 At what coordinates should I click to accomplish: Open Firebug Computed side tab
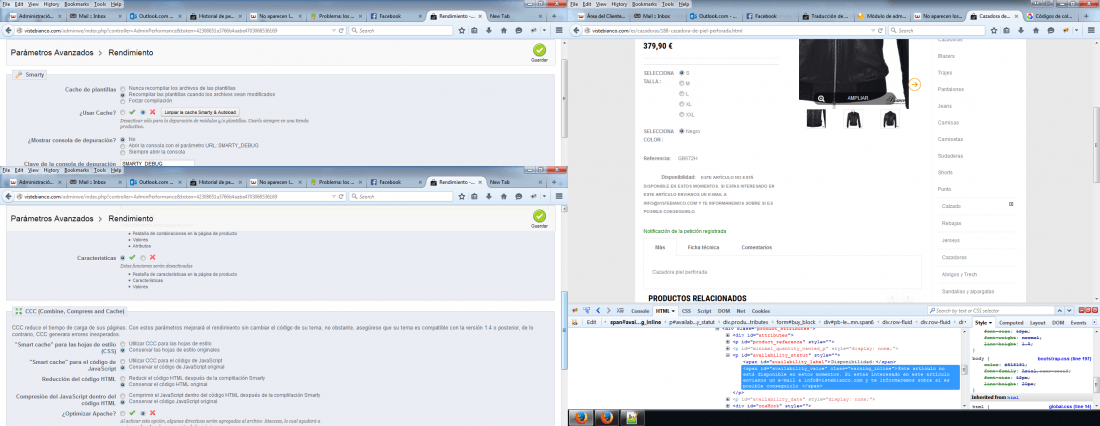[1010, 323]
